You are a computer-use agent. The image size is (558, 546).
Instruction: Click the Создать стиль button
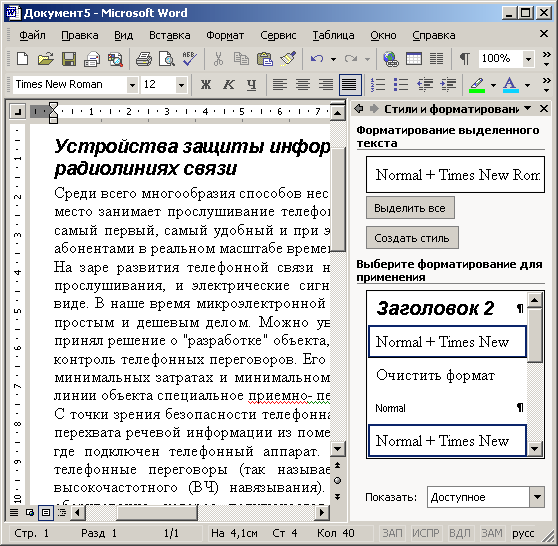[x=412, y=238]
